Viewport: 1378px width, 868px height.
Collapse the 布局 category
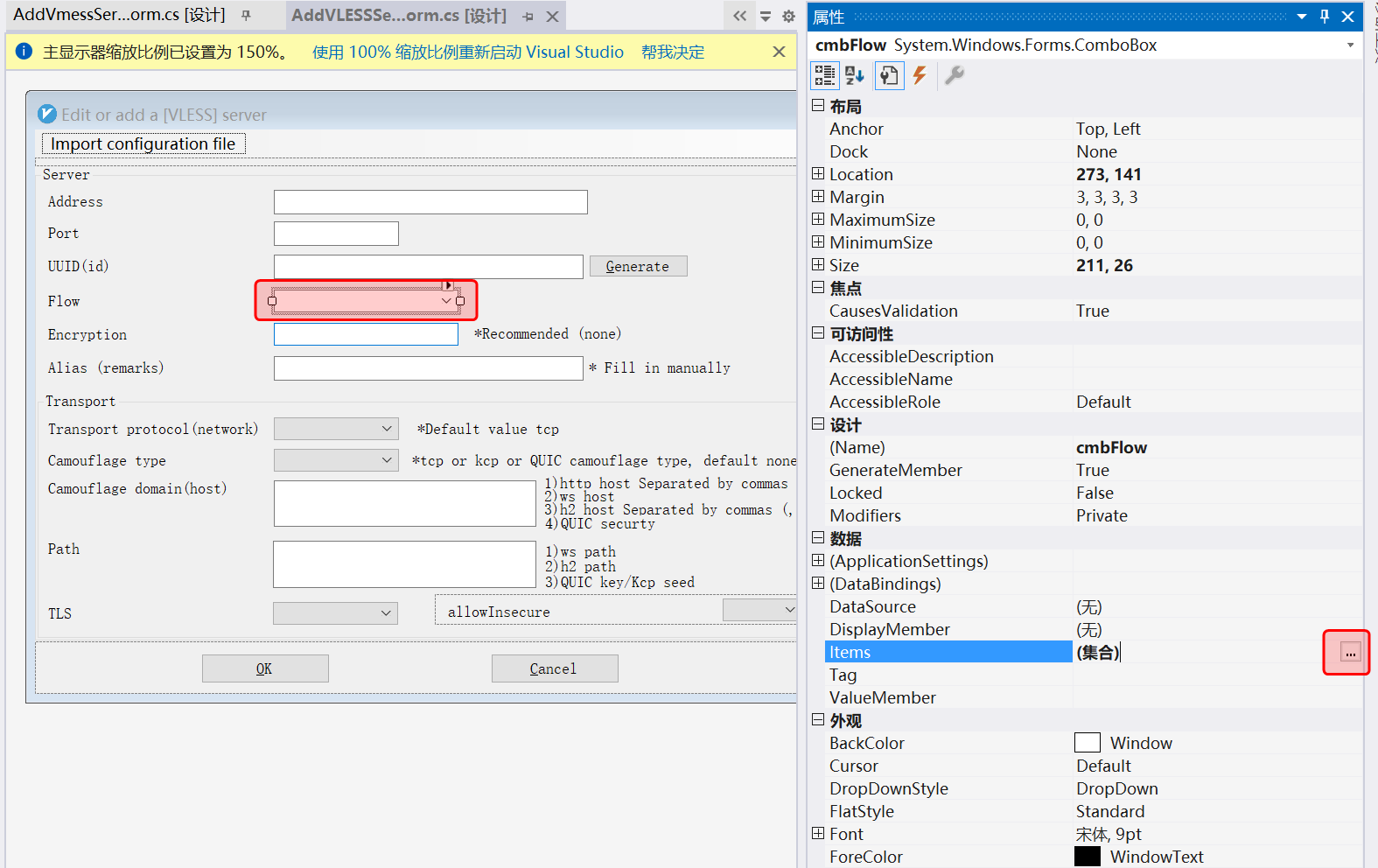pyautogui.click(x=818, y=106)
